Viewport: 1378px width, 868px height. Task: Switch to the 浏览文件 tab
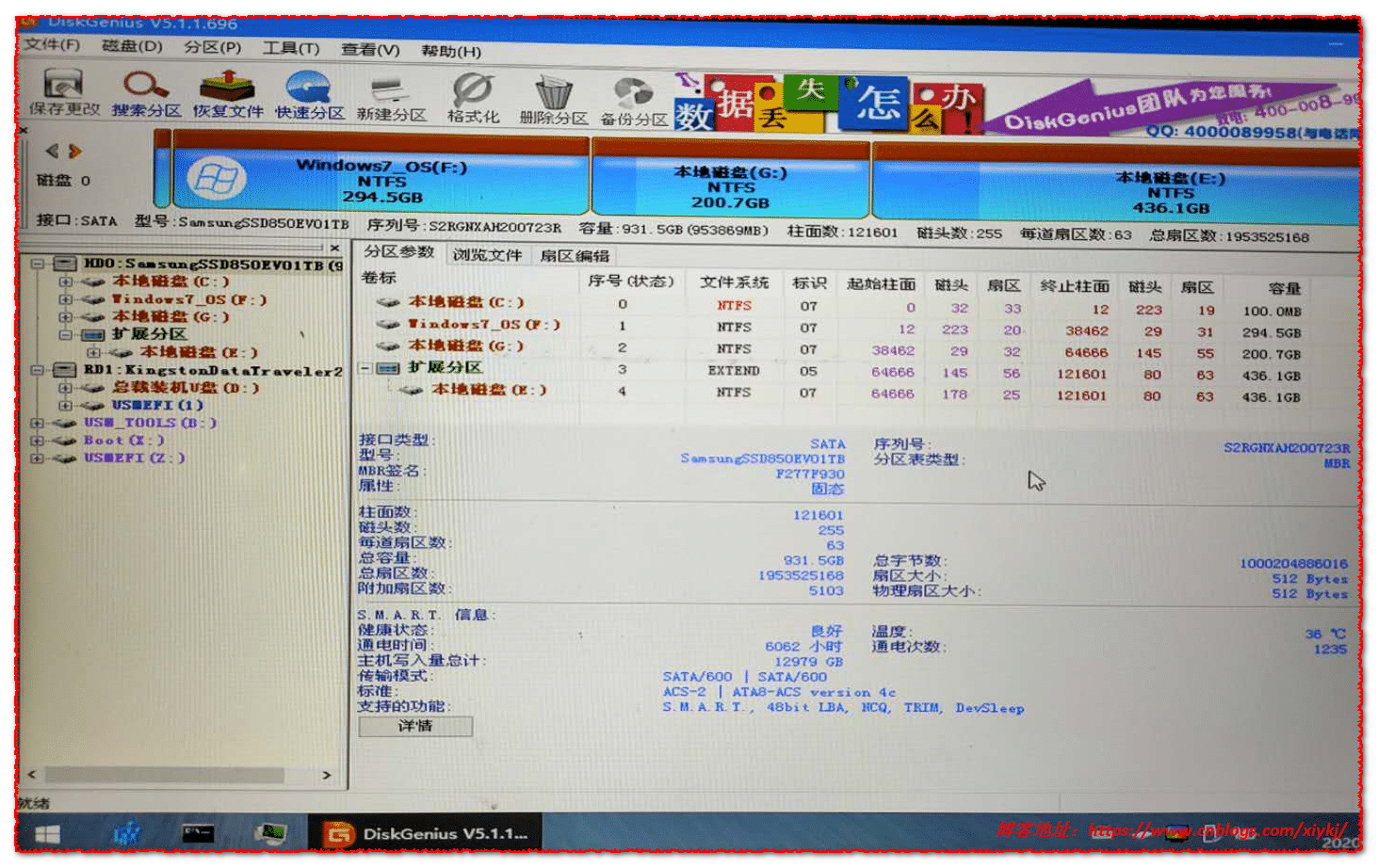(487, 254)
